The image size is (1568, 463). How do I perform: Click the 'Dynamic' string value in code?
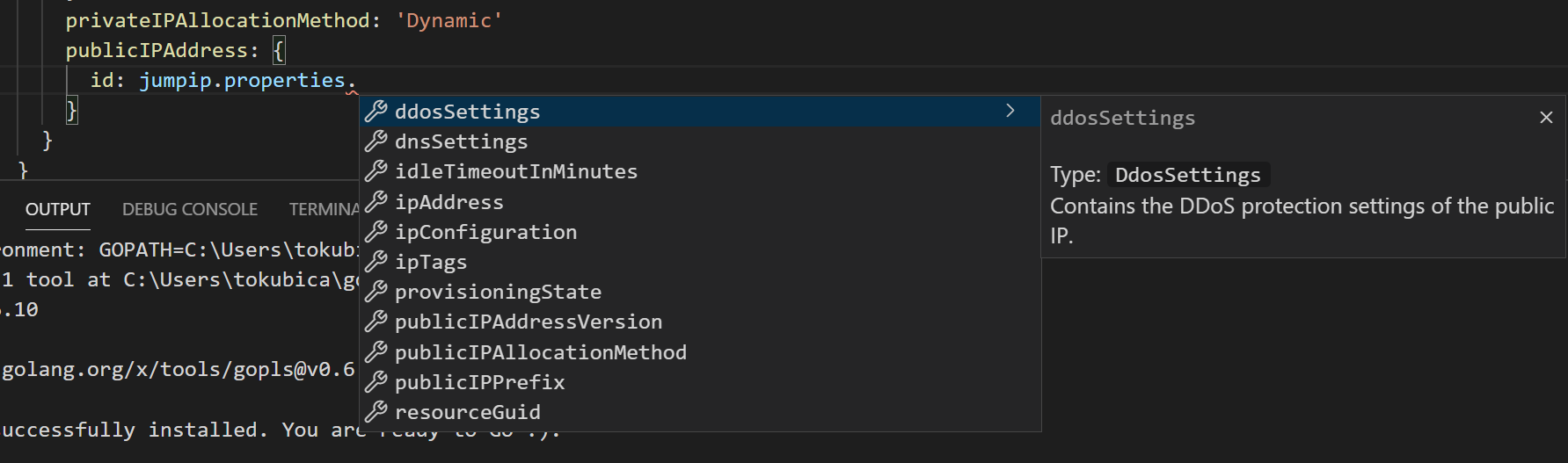click(x=449, y=20)
